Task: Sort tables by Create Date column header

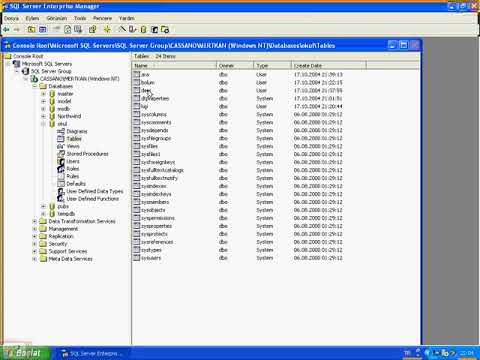Action: coord(329,66)
